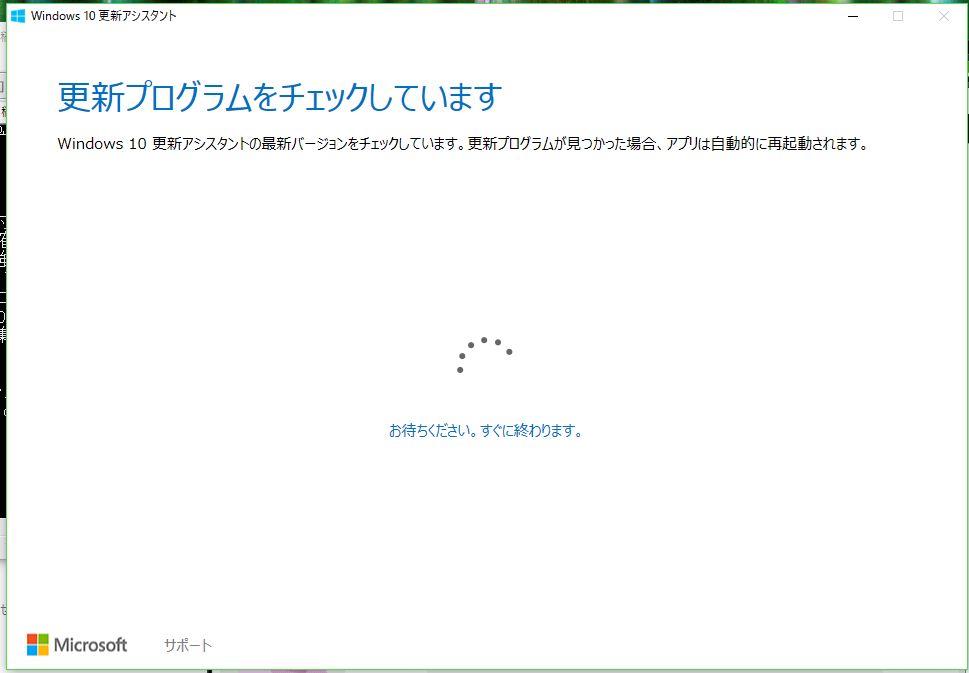Click the text お待ちください。すぐに終わります。
The height and width of the screenshot is (673, 969).
tap(486, 431)
